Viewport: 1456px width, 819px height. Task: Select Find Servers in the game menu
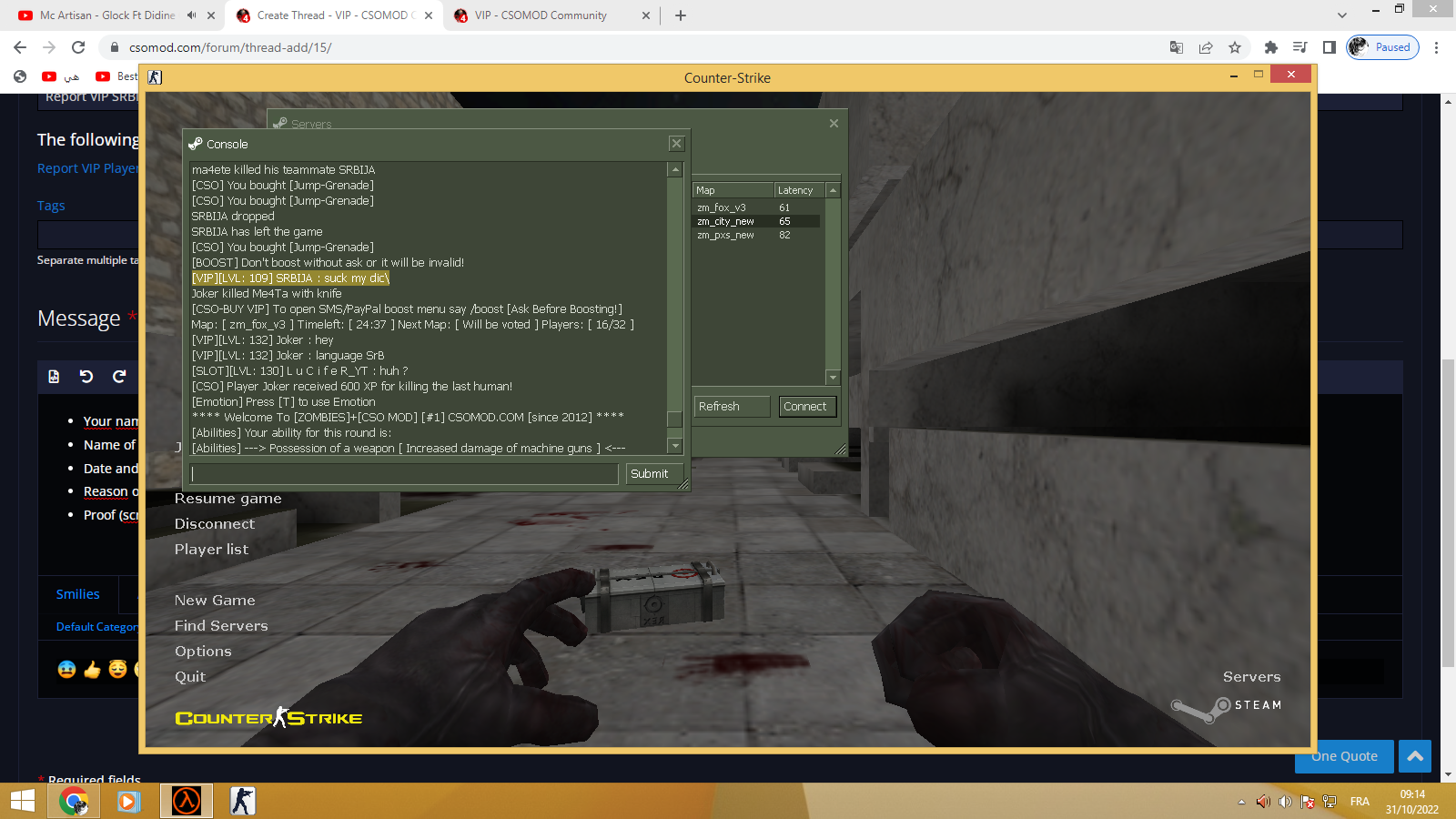click(221, 626)
